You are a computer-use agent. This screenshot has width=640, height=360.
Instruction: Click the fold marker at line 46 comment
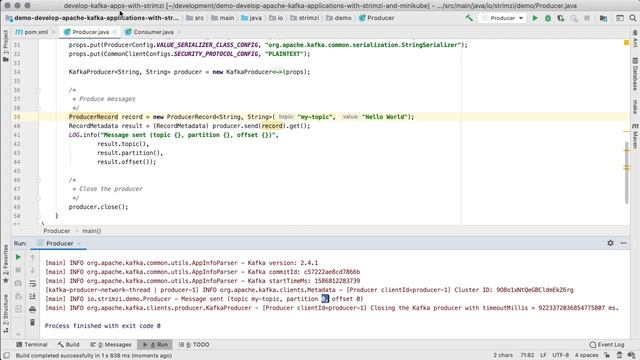[x=38, y=180]
